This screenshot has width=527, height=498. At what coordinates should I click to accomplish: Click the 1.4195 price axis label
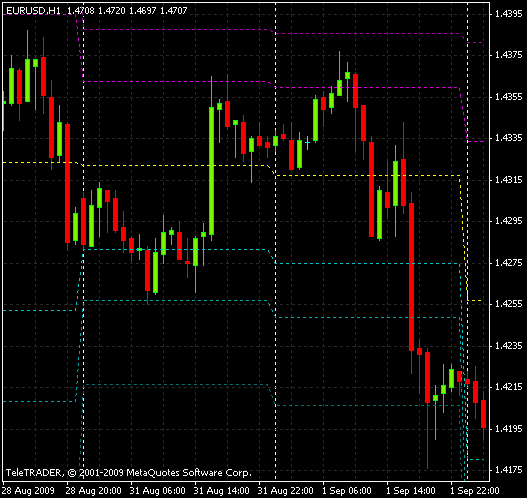pyautogui.click(x=509, y=429)
